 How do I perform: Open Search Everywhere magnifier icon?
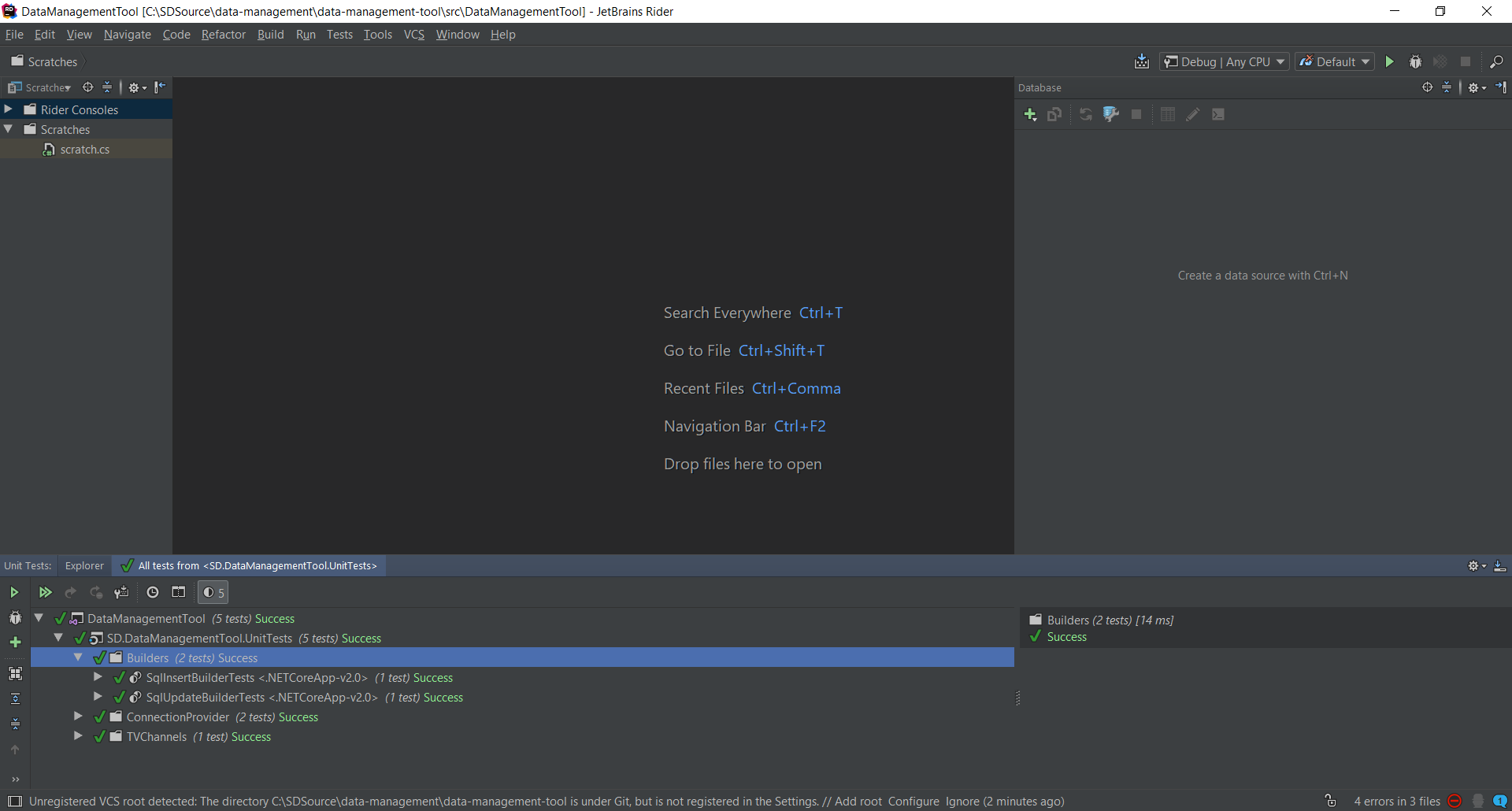coord(1496,61)
